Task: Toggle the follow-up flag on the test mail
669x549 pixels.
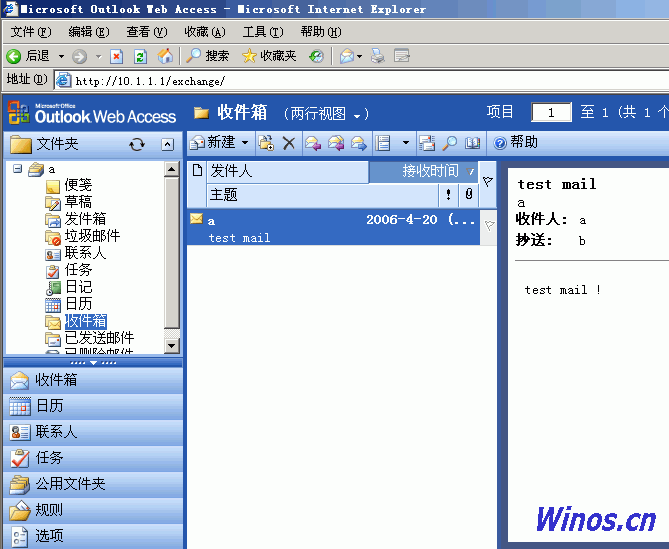Action: (489, 226)
